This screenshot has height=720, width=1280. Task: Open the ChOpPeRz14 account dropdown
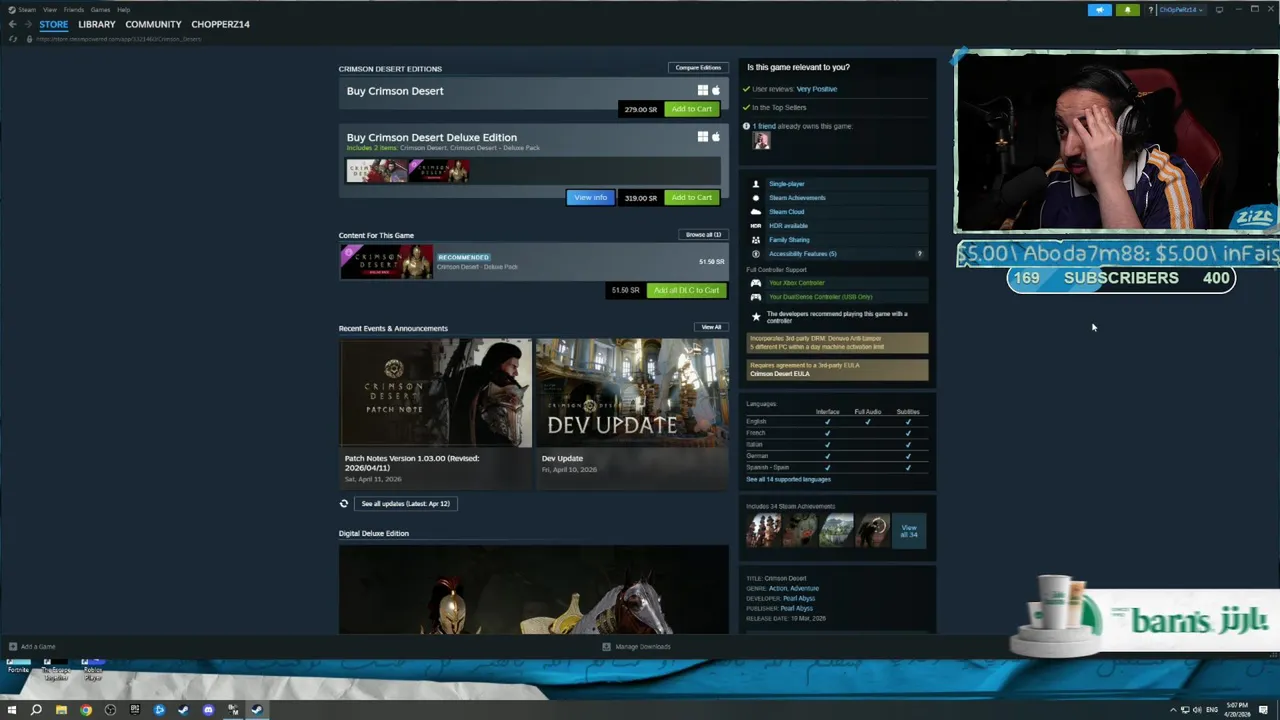point(1181,10)
